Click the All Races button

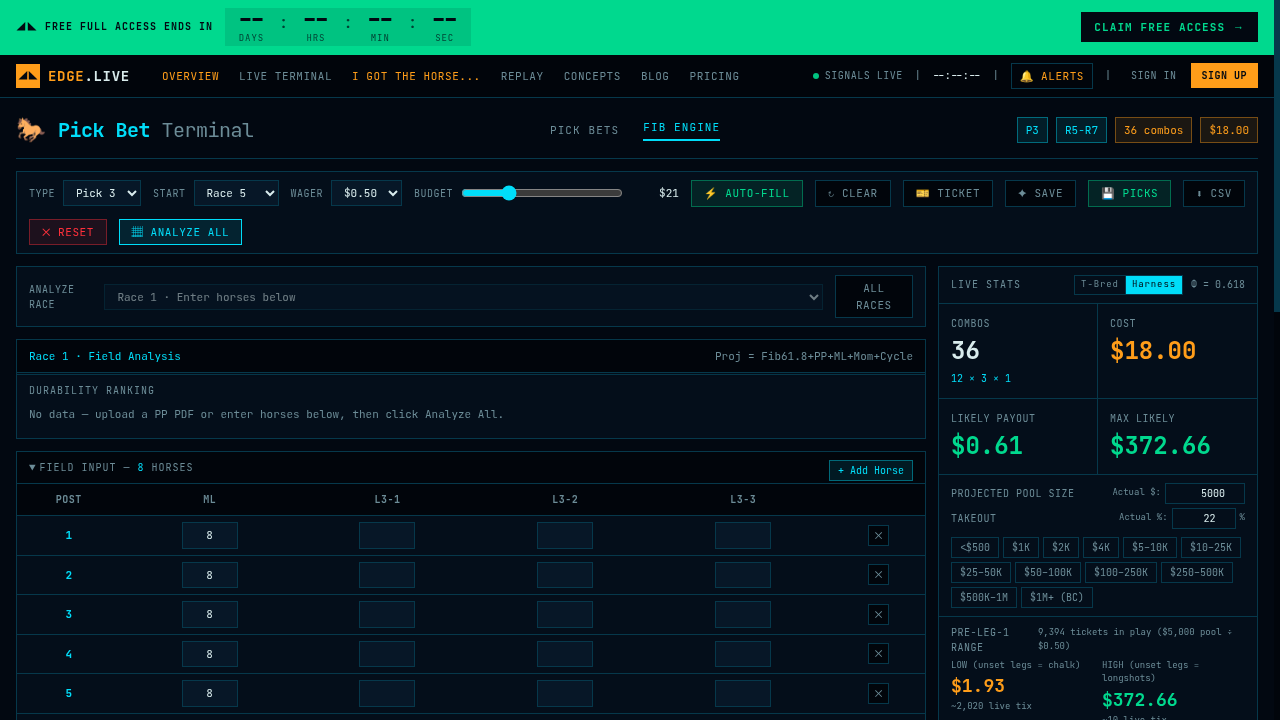tap(873, 297)
